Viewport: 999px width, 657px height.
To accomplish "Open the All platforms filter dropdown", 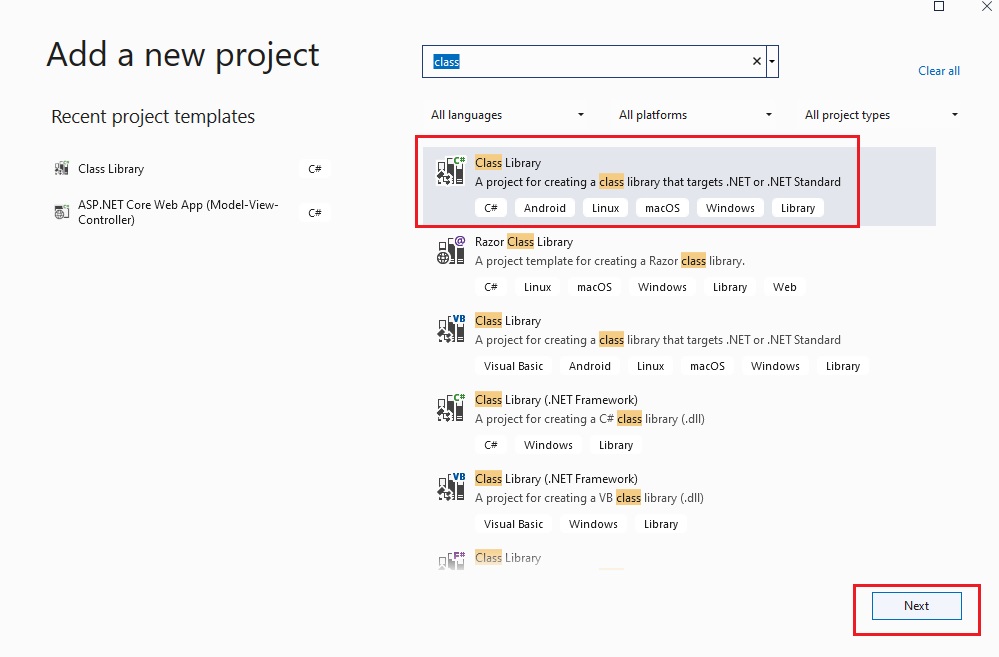I will pyautogui.click(x=695, y=115).
